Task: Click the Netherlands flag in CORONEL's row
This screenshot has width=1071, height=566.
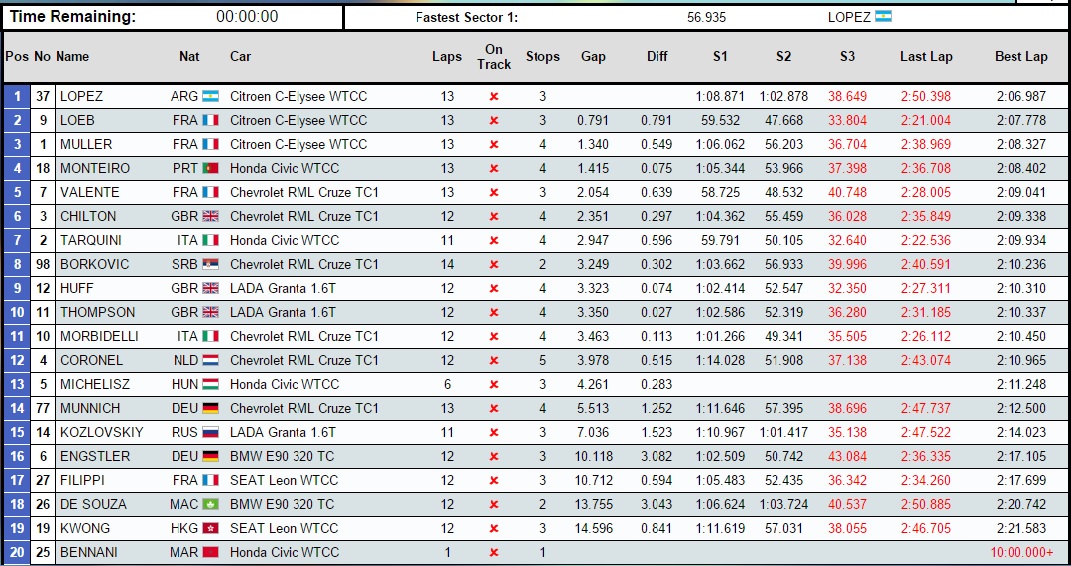Action: tap(210, 360)
